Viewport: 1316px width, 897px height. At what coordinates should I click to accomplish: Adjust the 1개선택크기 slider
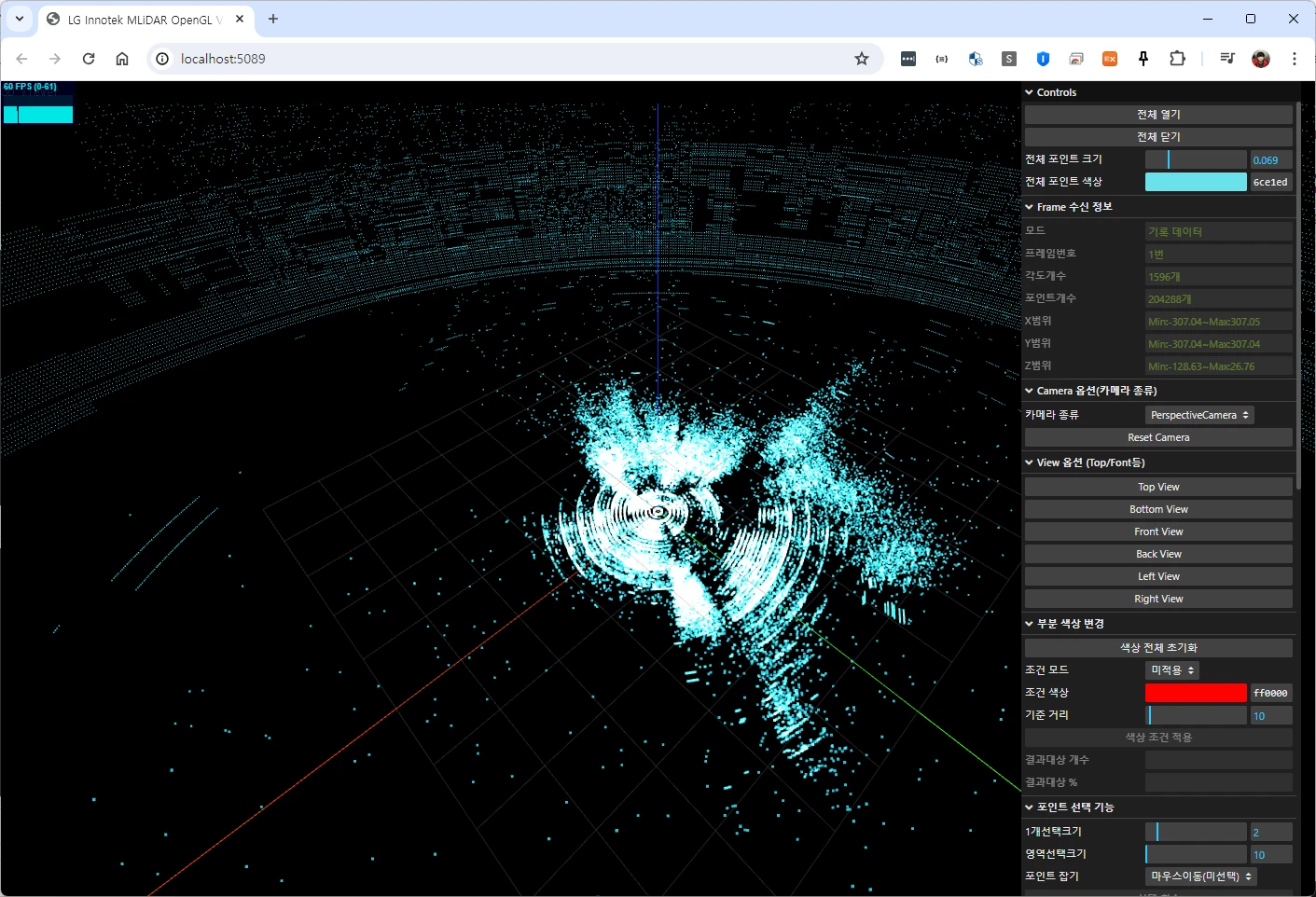(1196, 832)
